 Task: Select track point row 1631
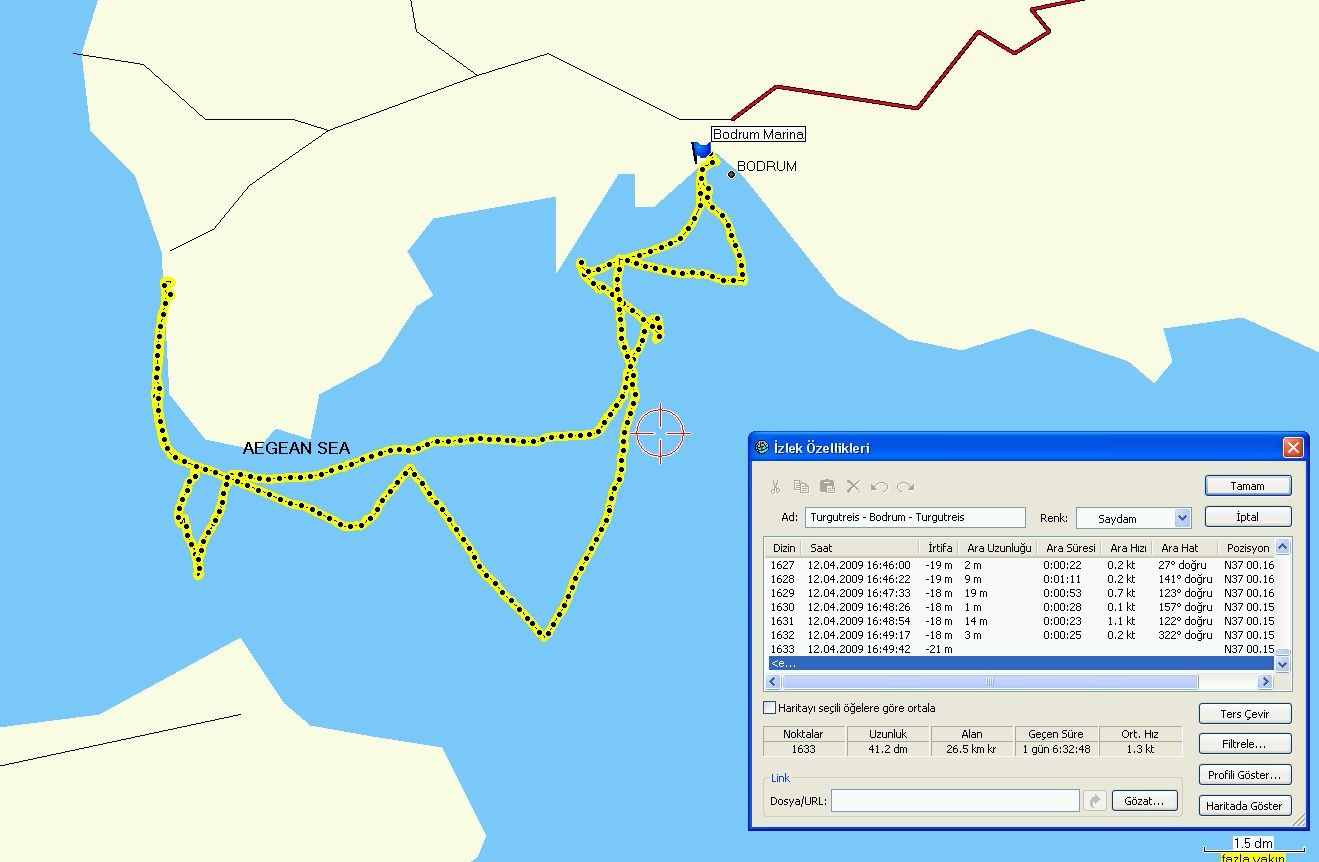pos(1020,621)
